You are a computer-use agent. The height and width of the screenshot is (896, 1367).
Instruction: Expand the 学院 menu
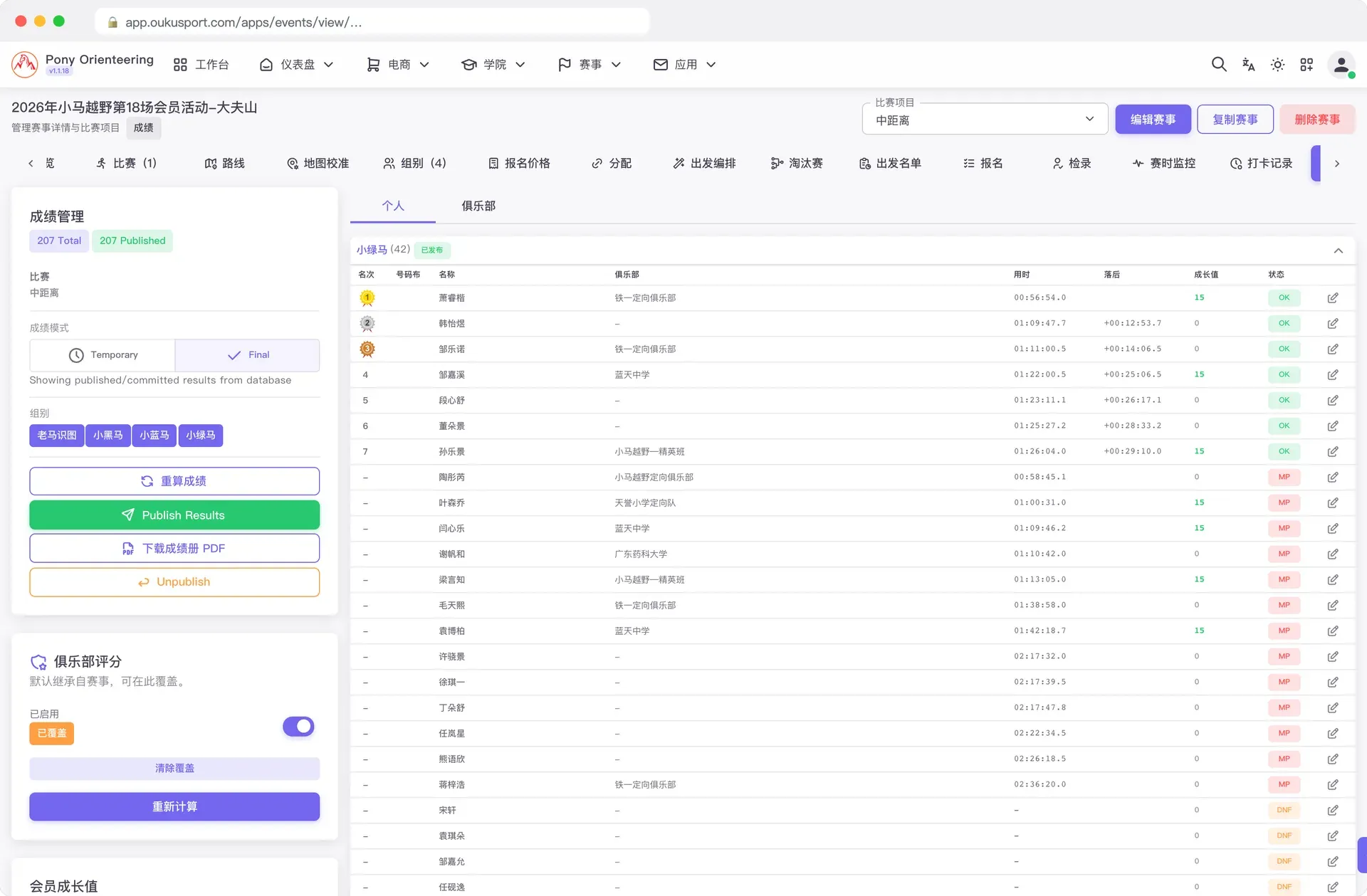pos(493,65)
